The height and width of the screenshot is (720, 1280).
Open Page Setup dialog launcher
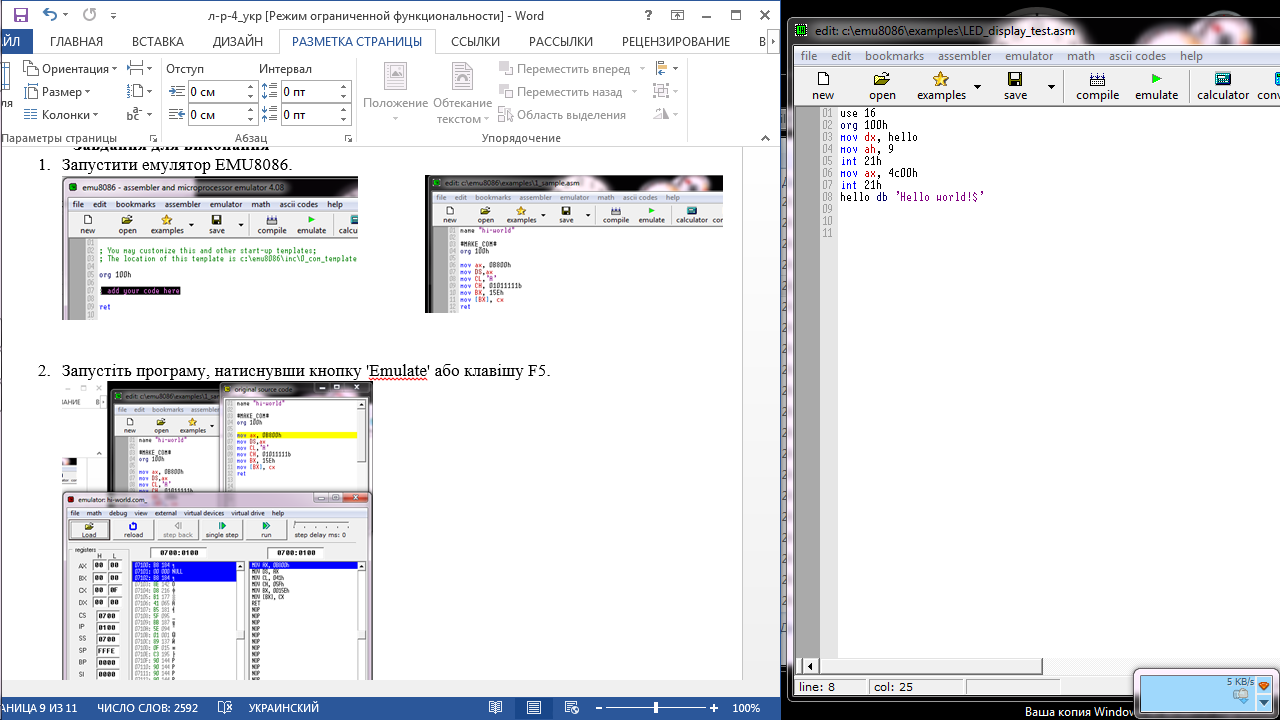pos(153,138)
